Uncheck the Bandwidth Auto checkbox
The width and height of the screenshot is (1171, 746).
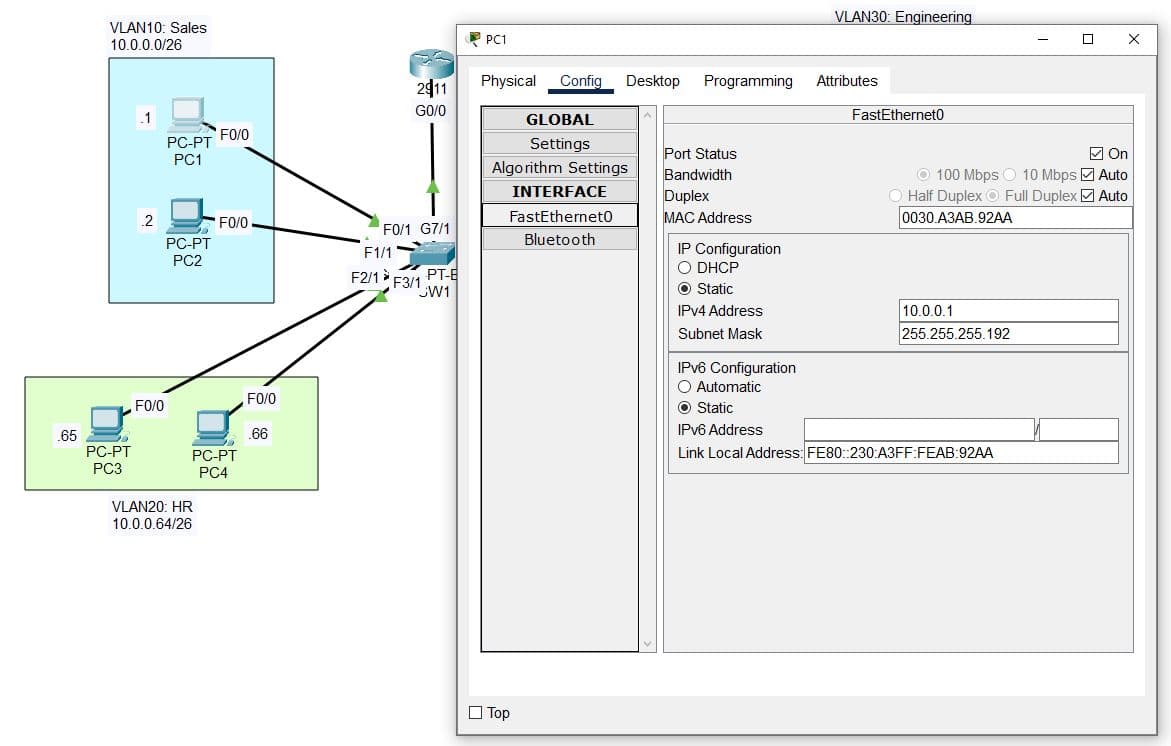[x=1088, y=175]
